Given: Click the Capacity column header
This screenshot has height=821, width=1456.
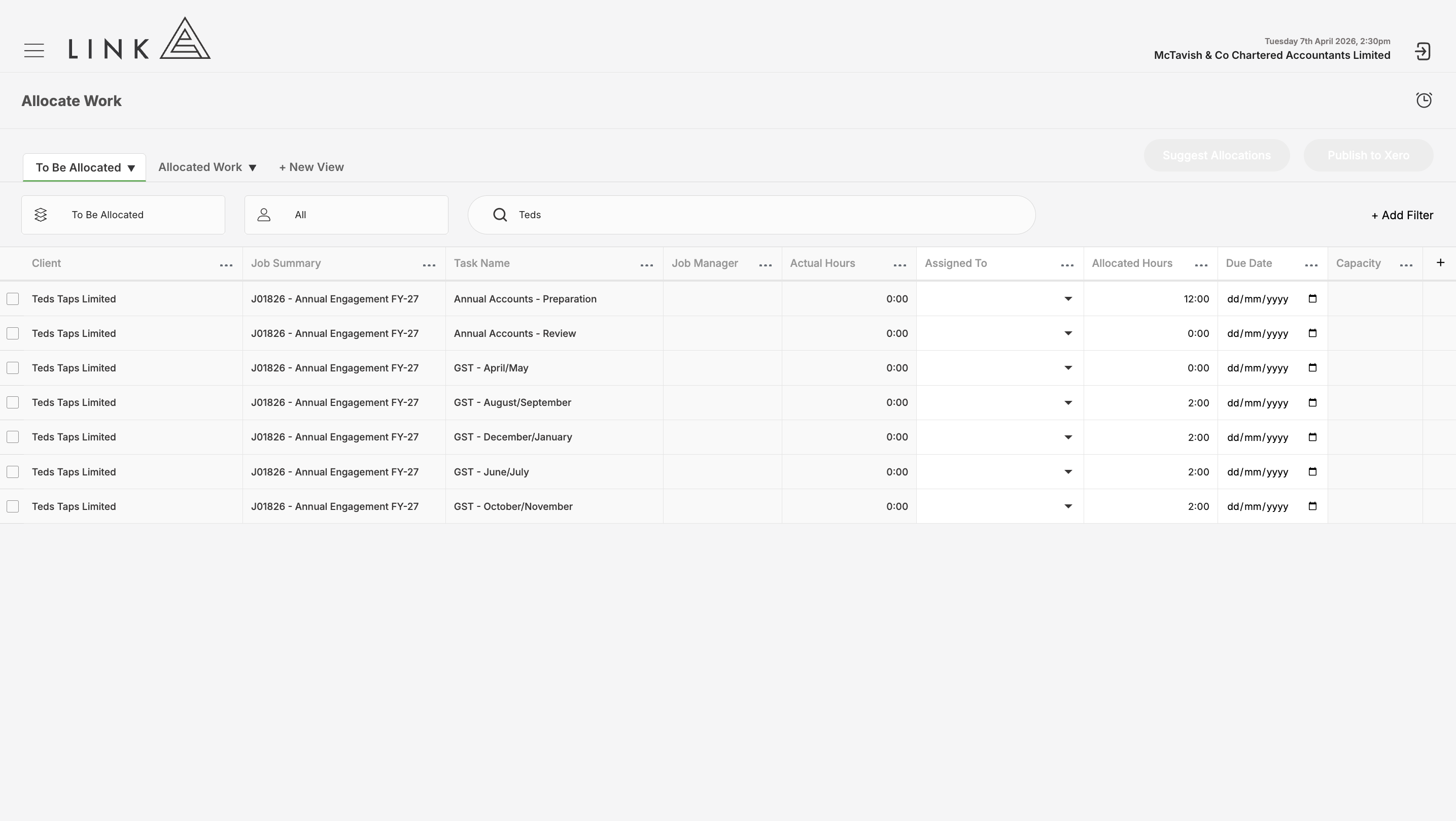Looking at the screenshot, I should (x=1358, y=263).
